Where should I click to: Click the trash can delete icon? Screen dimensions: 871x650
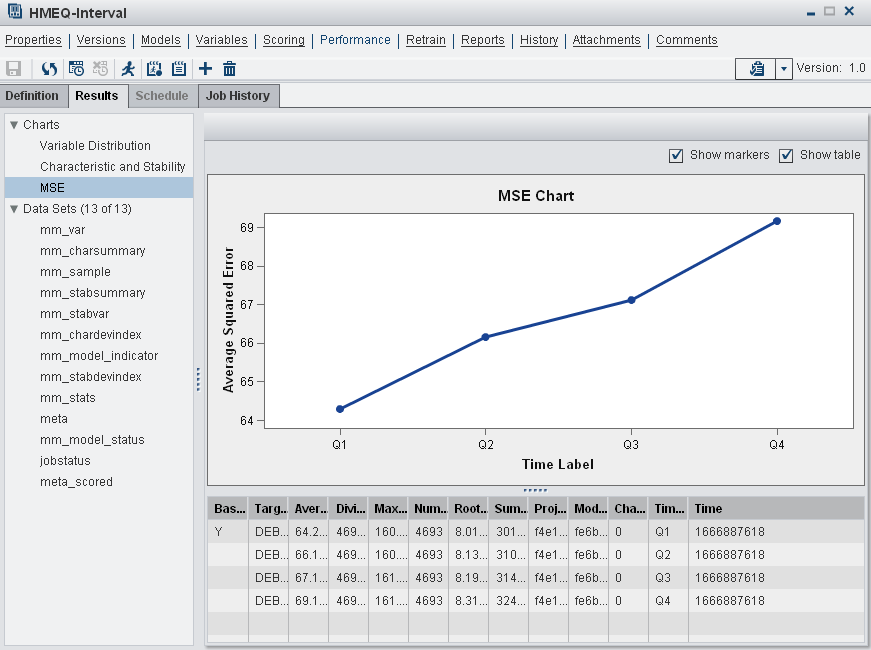(x=230, y=69)
